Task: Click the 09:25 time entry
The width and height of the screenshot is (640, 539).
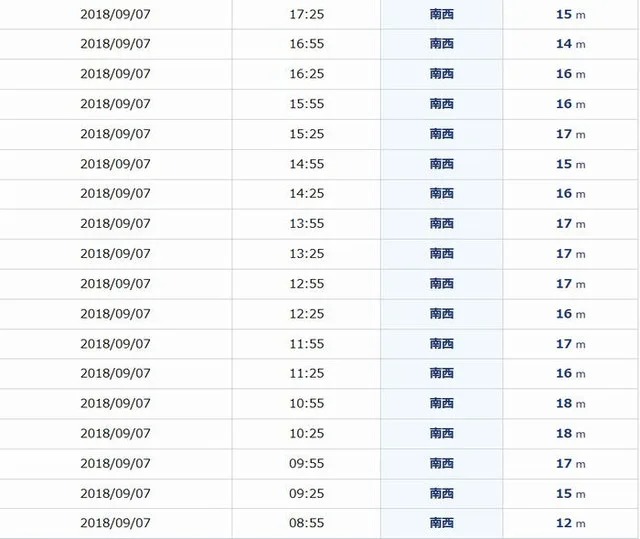Action: point(307,494)
